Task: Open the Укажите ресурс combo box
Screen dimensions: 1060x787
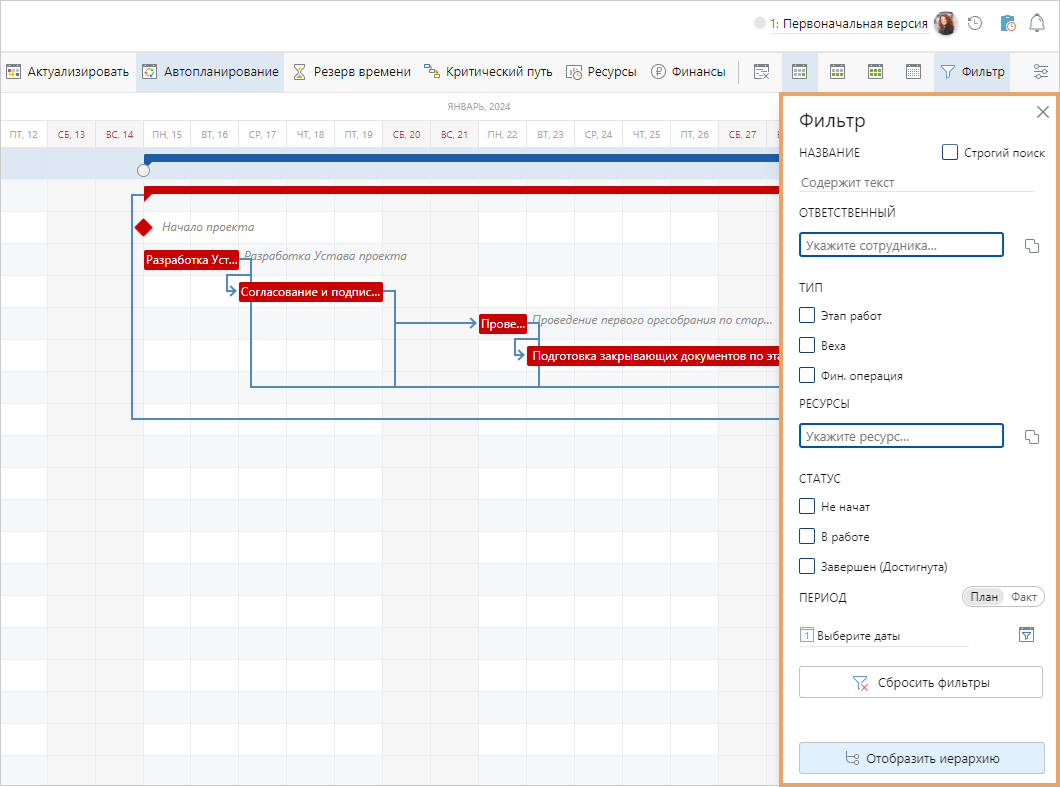Action: [x=900, y=436]
